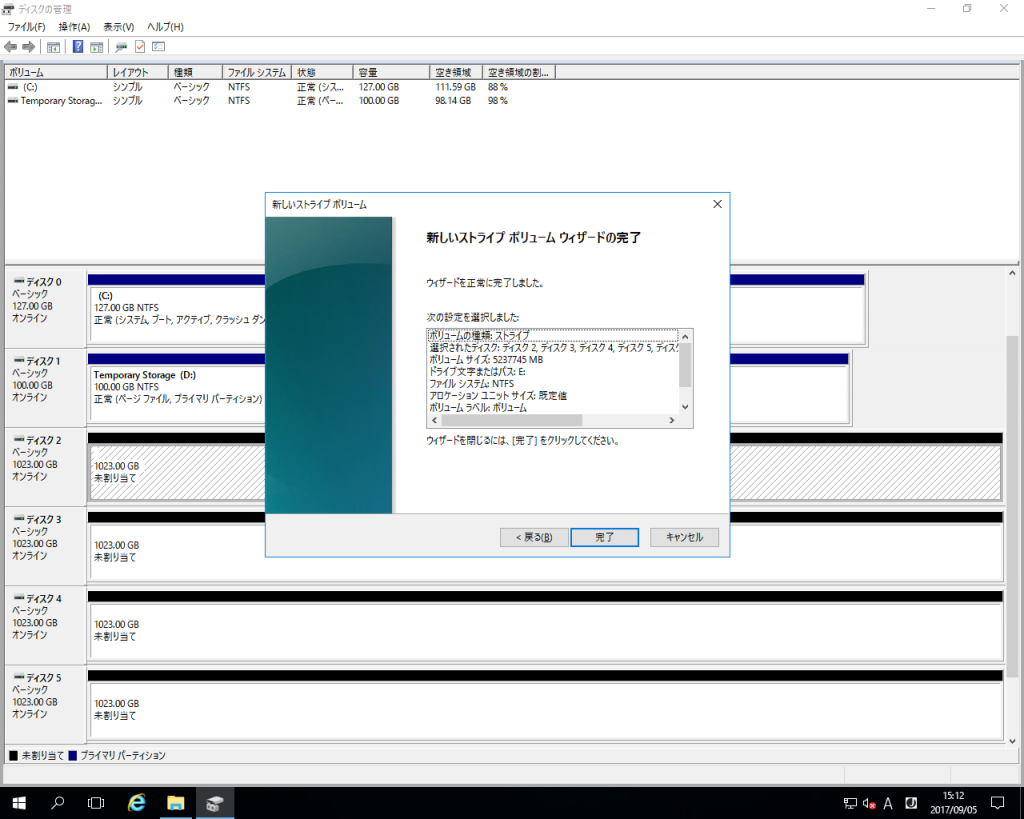
Task: Click the キャンセル button
Action: 684,537
